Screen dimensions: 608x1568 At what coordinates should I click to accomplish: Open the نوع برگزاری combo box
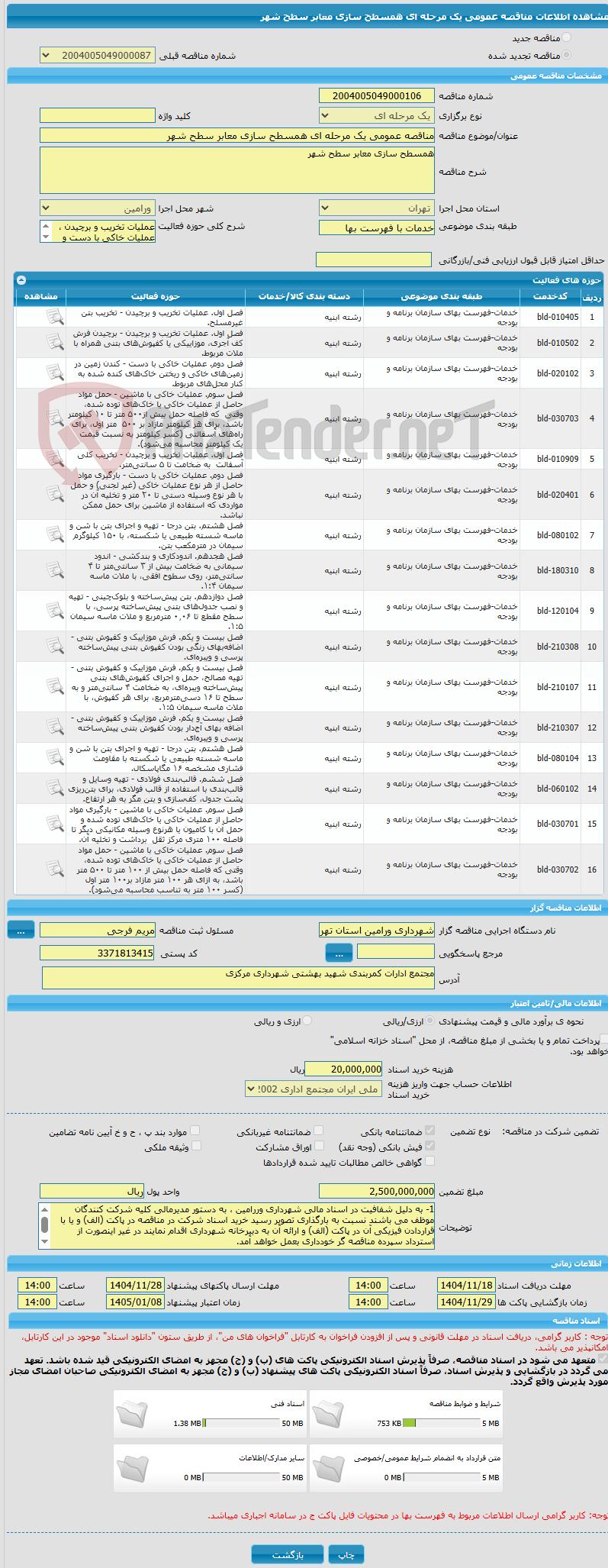(377, 115)
